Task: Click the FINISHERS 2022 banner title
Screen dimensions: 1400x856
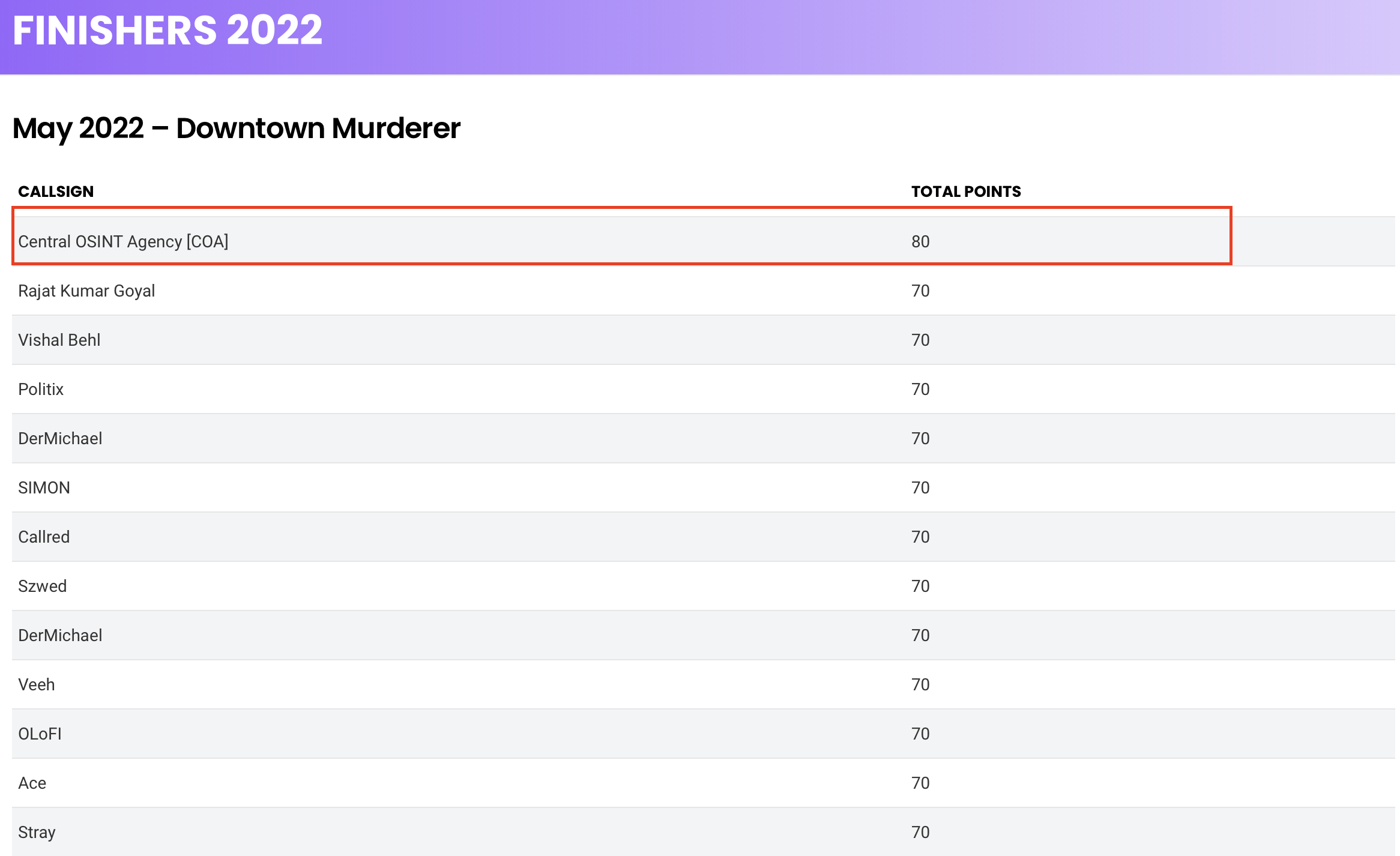Action: (x=167, y=30)
